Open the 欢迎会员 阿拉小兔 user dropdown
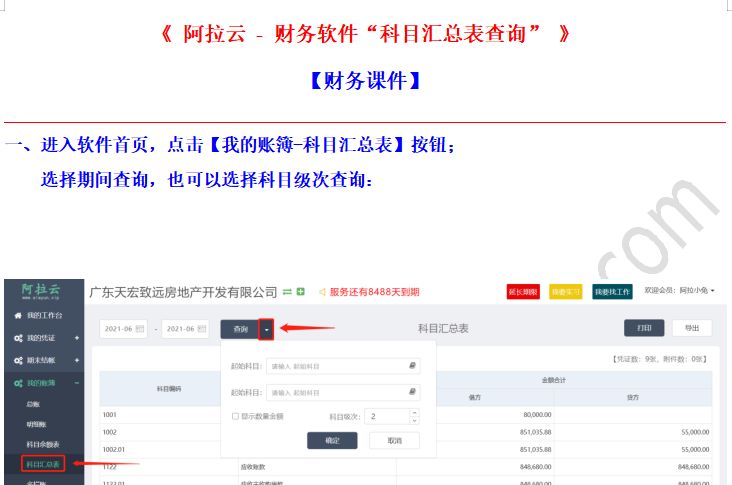 [679, 291]
